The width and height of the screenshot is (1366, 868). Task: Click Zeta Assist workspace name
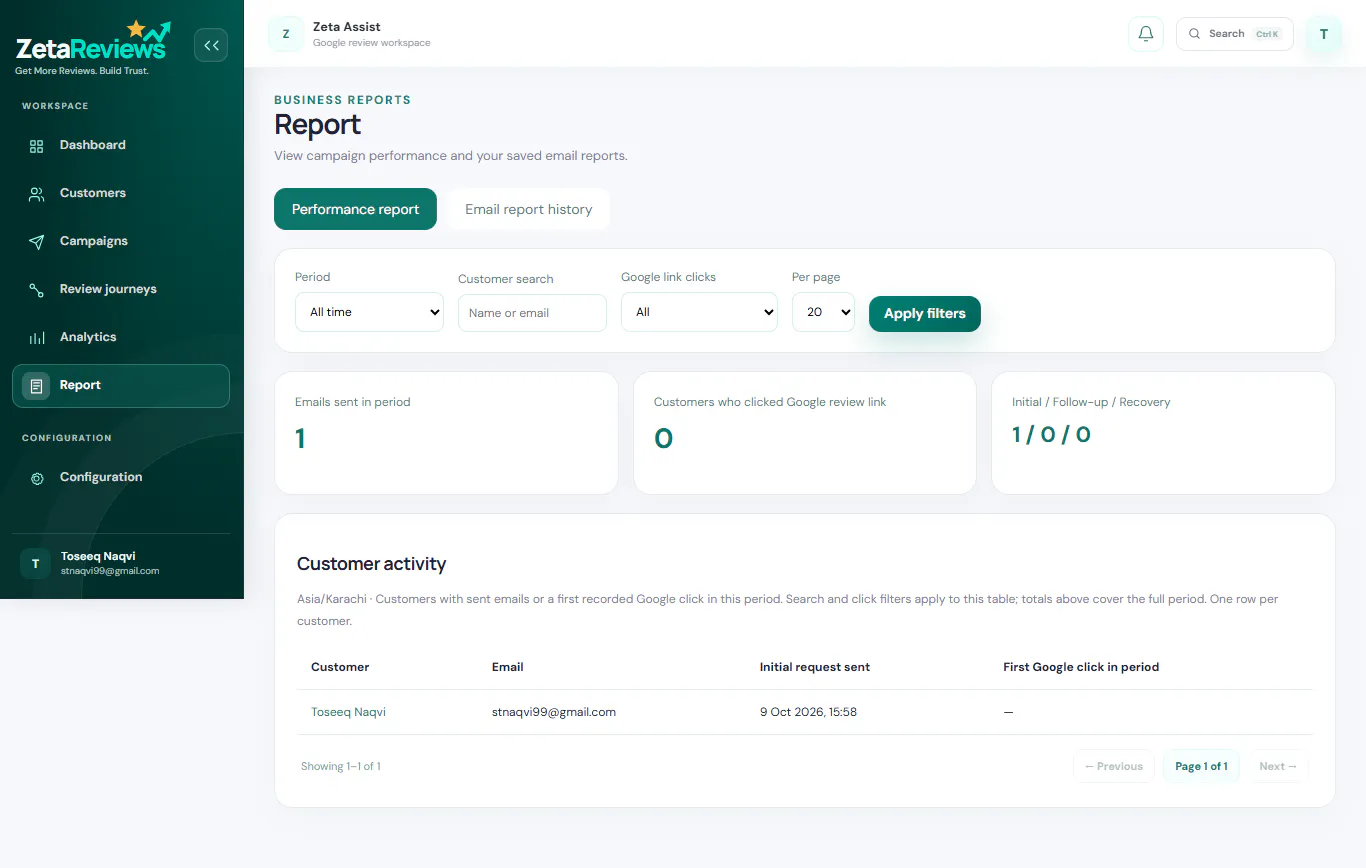[347, 27]
